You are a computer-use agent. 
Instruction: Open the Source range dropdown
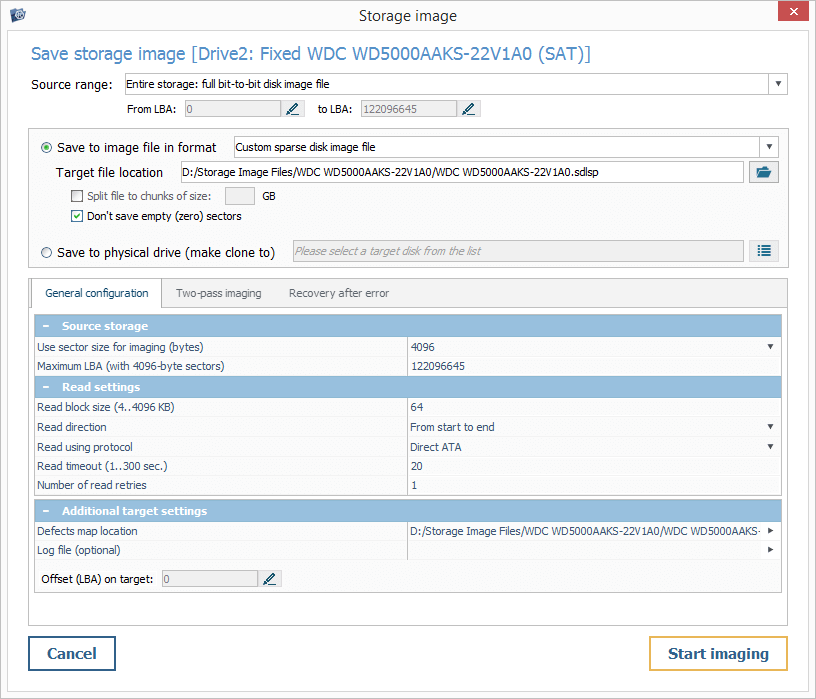coord(778,84)
